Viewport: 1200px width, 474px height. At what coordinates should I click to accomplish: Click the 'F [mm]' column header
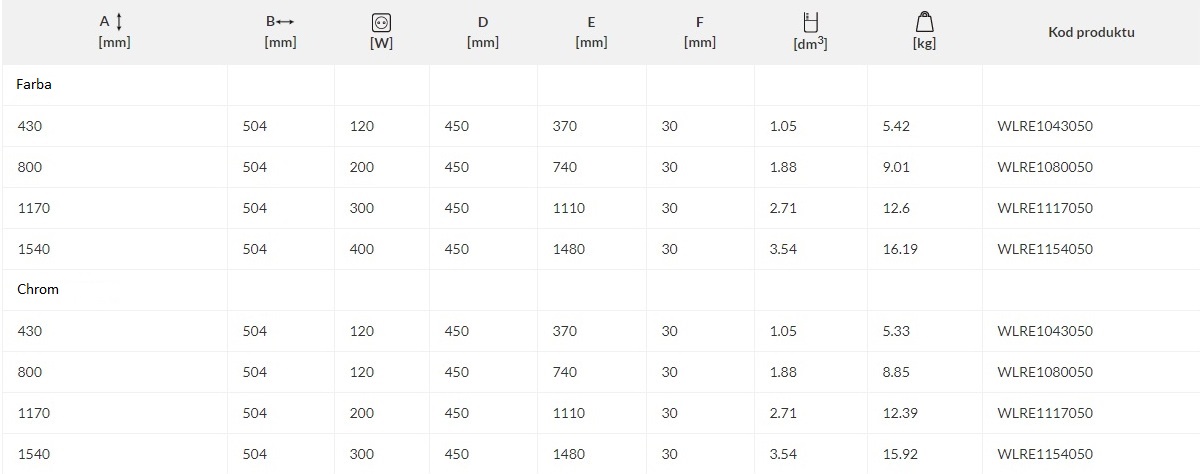tap(700, 32)
